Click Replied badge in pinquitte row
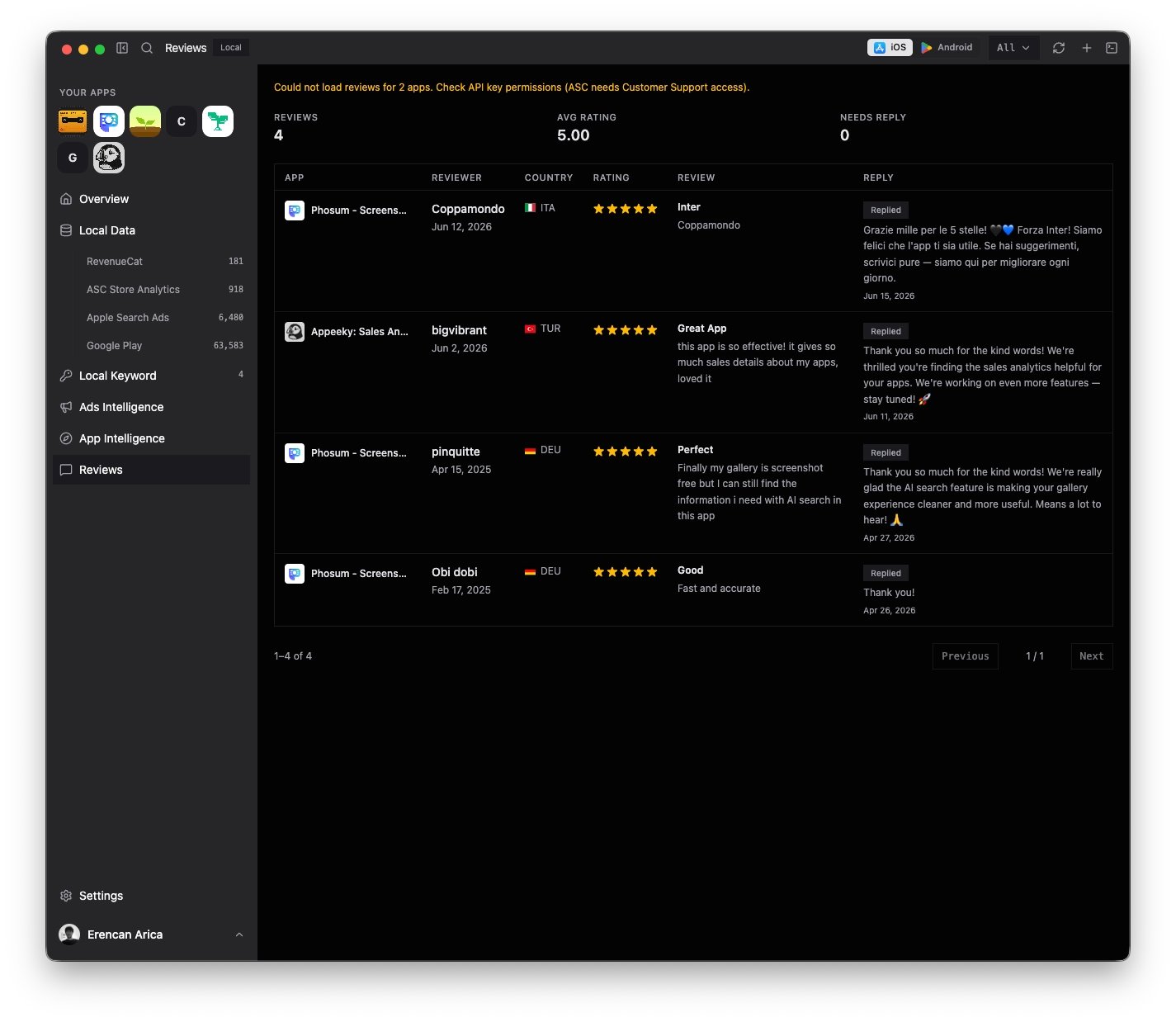Screen dimensions: 1176x1022 point(886,453)
